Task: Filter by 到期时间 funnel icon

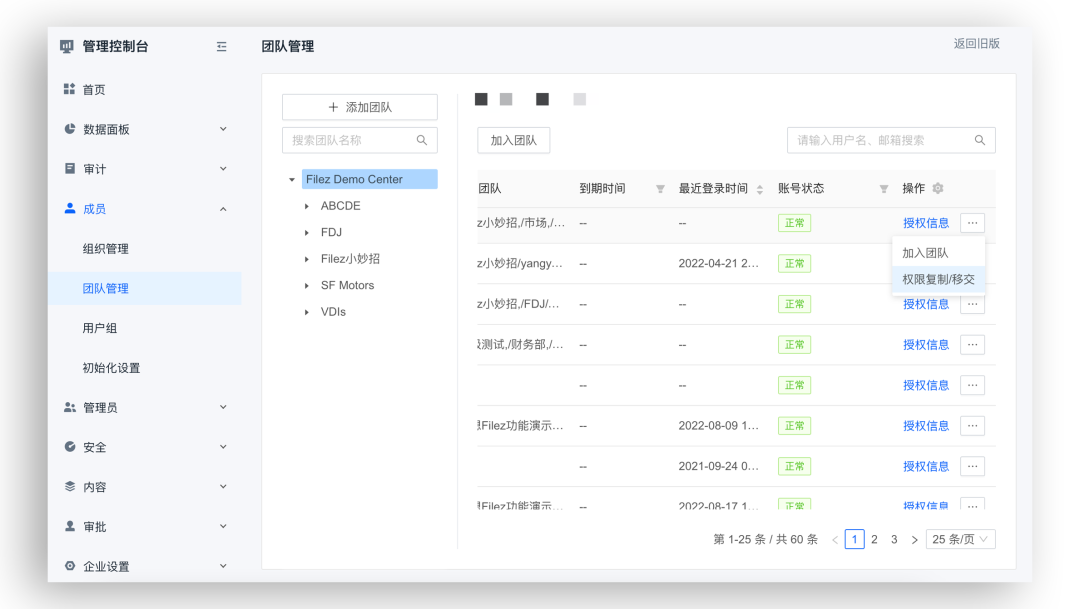Action: pos(660,189)
